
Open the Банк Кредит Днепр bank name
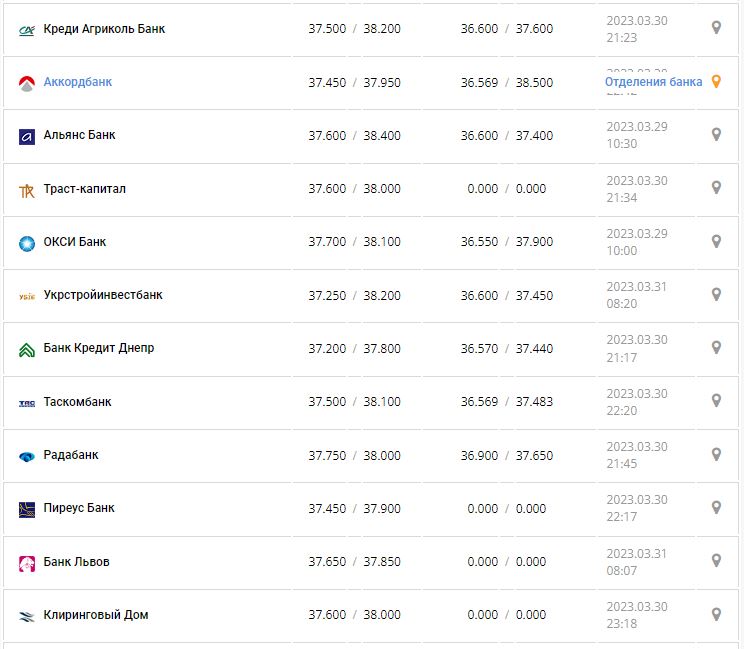[x=99, y=348]
